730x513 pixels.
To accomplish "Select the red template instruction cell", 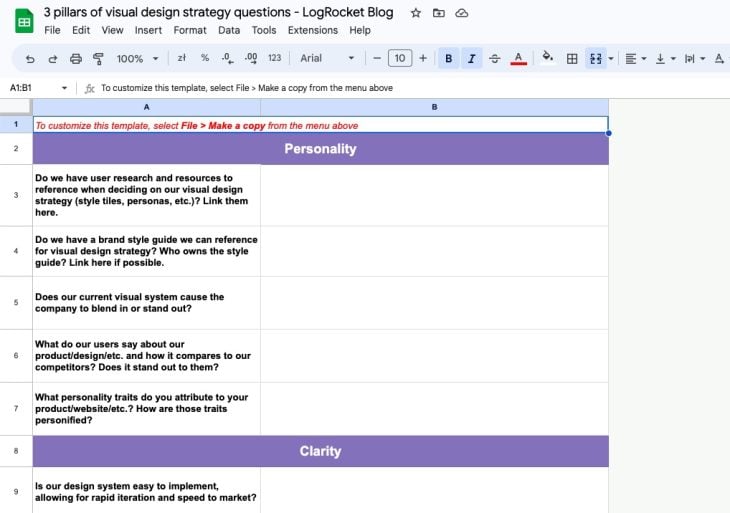I will (320, 125).
